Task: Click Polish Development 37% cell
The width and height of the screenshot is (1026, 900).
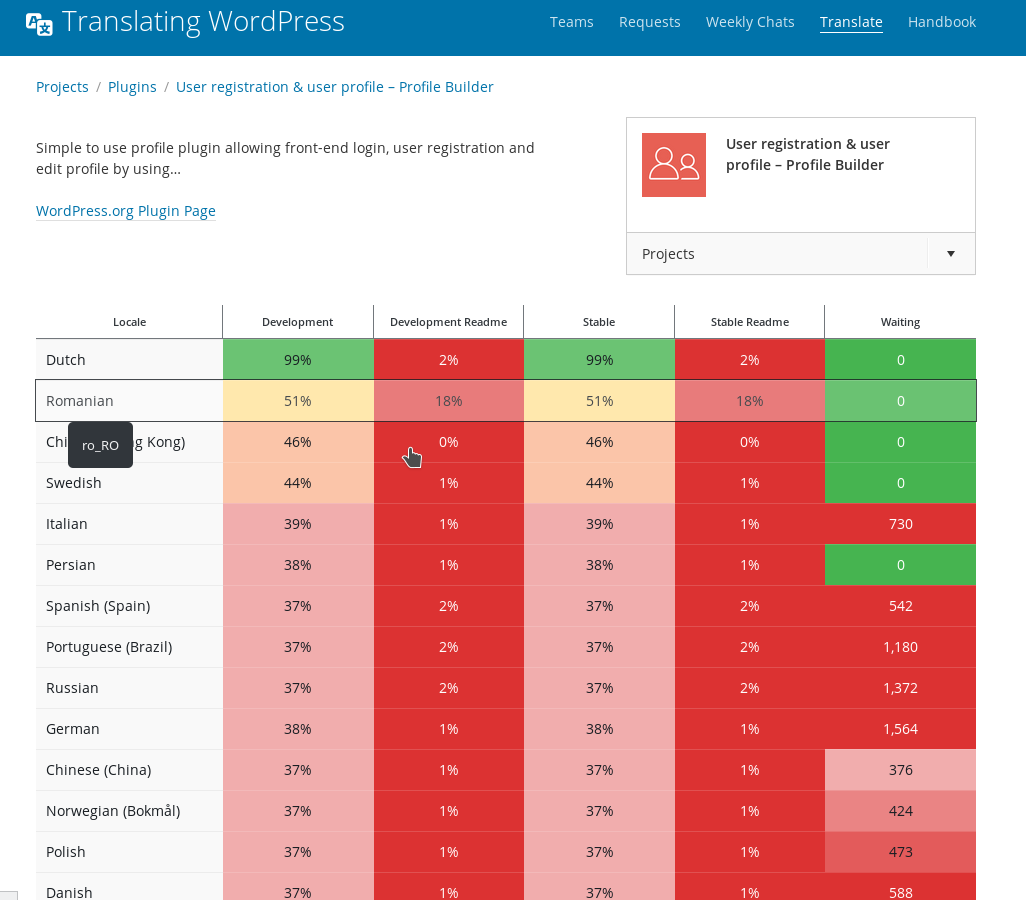Action: click(x=298, y=852)
